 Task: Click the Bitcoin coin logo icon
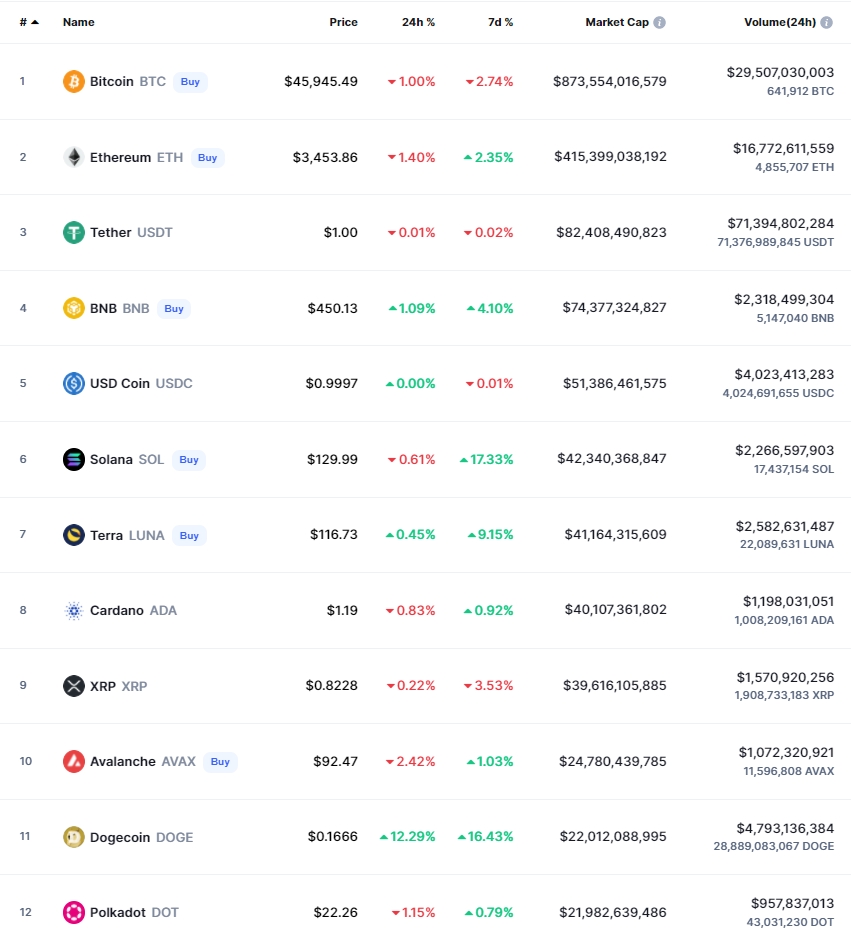coord(74,81)
